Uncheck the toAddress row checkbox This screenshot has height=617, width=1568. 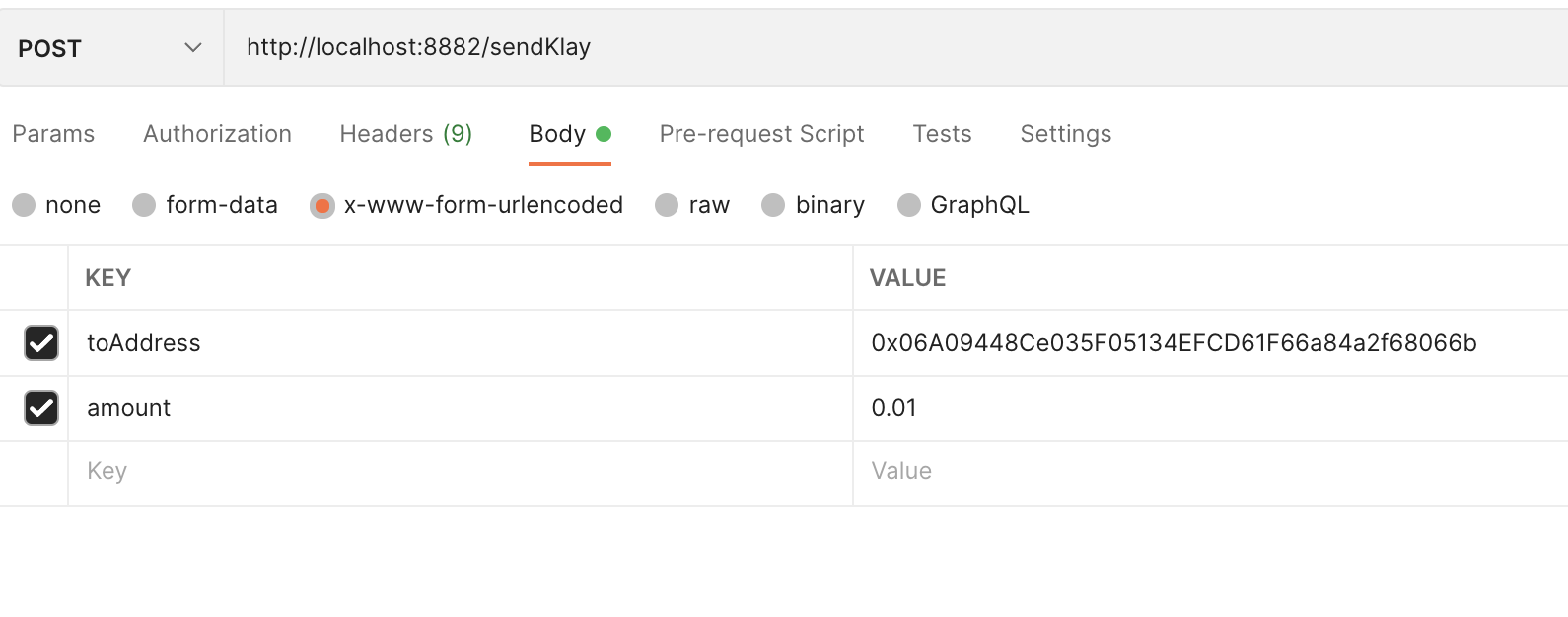pos(41,343)
